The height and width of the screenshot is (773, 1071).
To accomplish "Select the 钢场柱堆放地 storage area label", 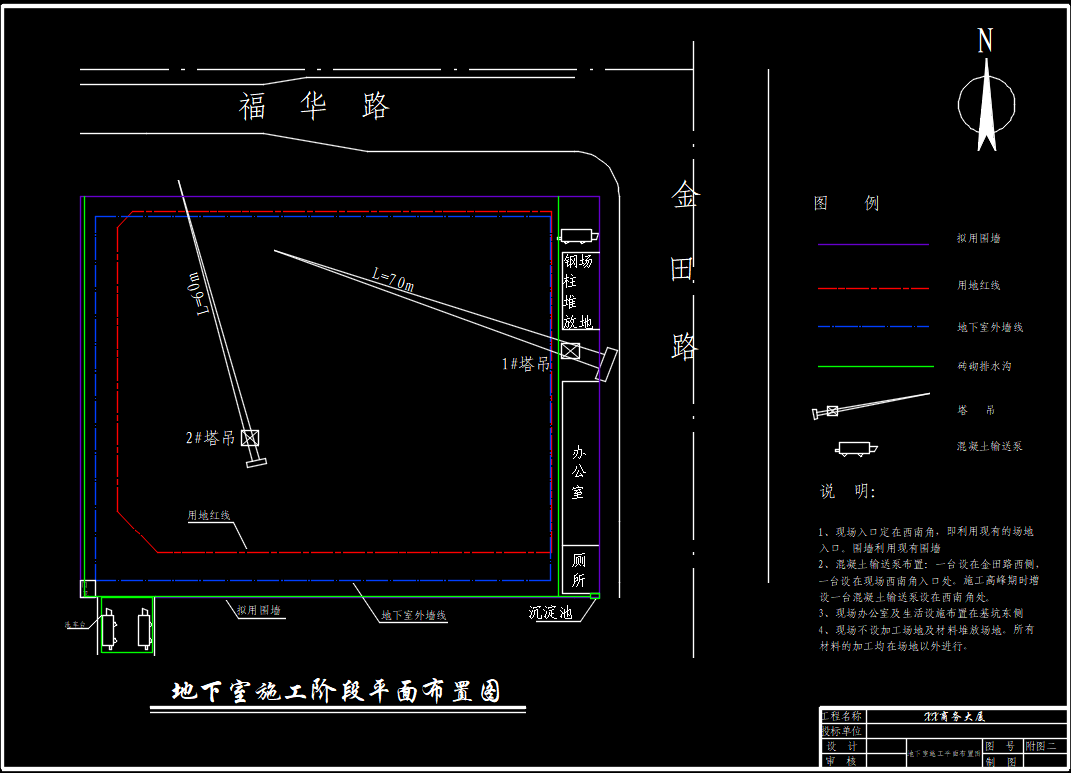I will 579,292.
